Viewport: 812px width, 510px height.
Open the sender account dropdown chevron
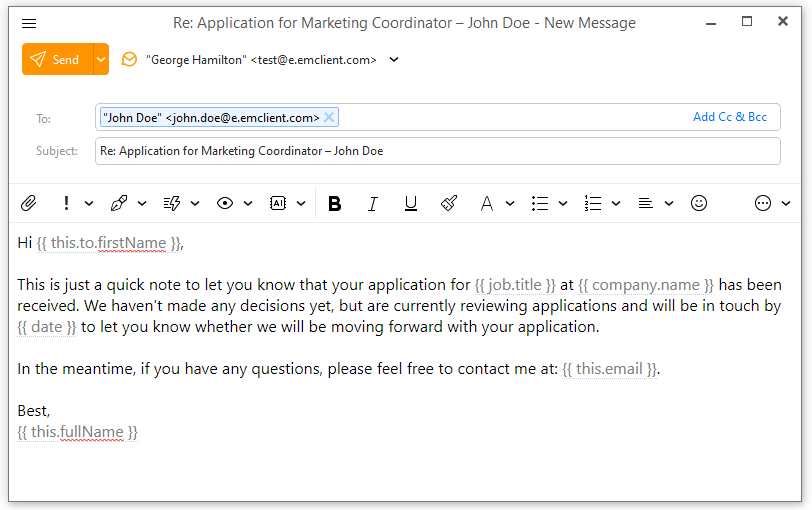pos(394,60)
